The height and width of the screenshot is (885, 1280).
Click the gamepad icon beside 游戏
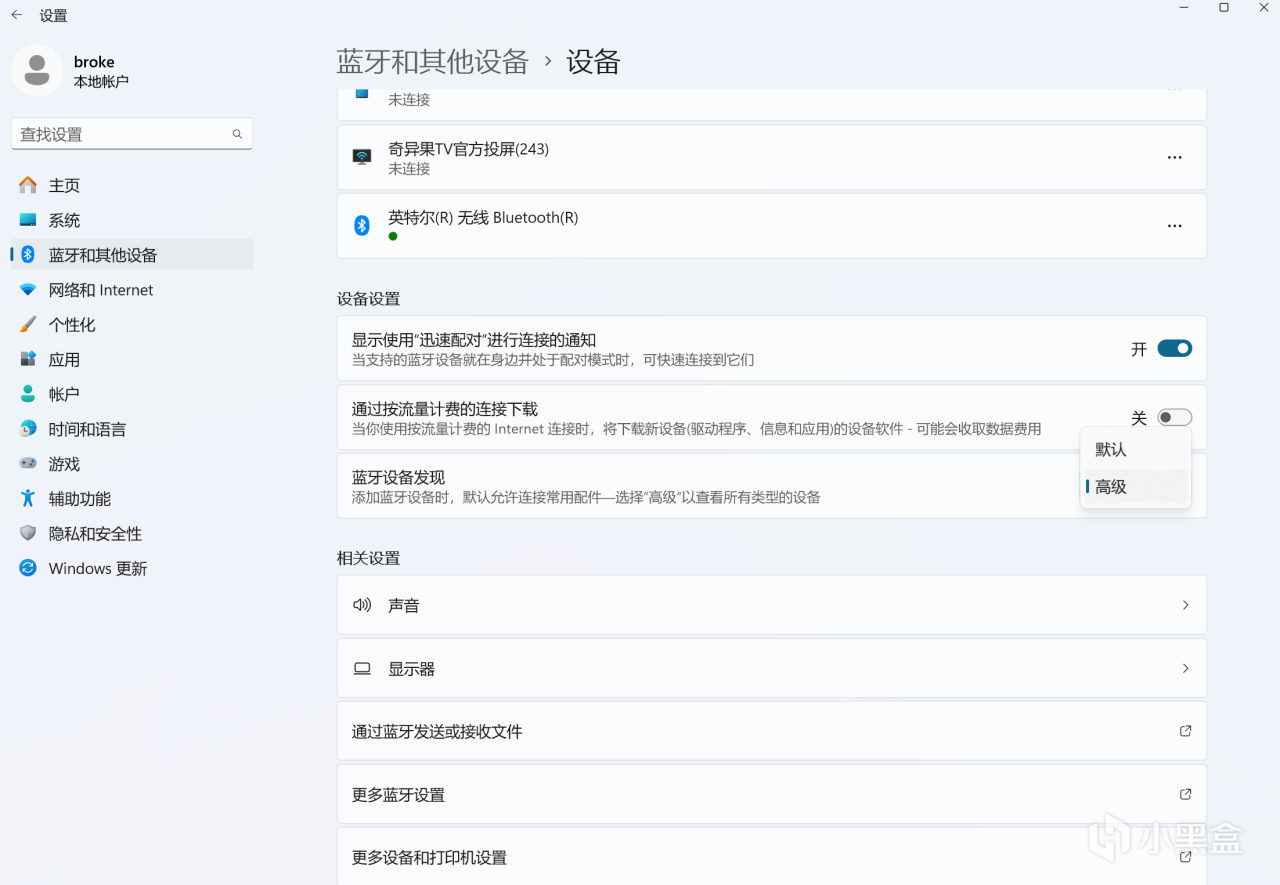(x=28, y=464)
